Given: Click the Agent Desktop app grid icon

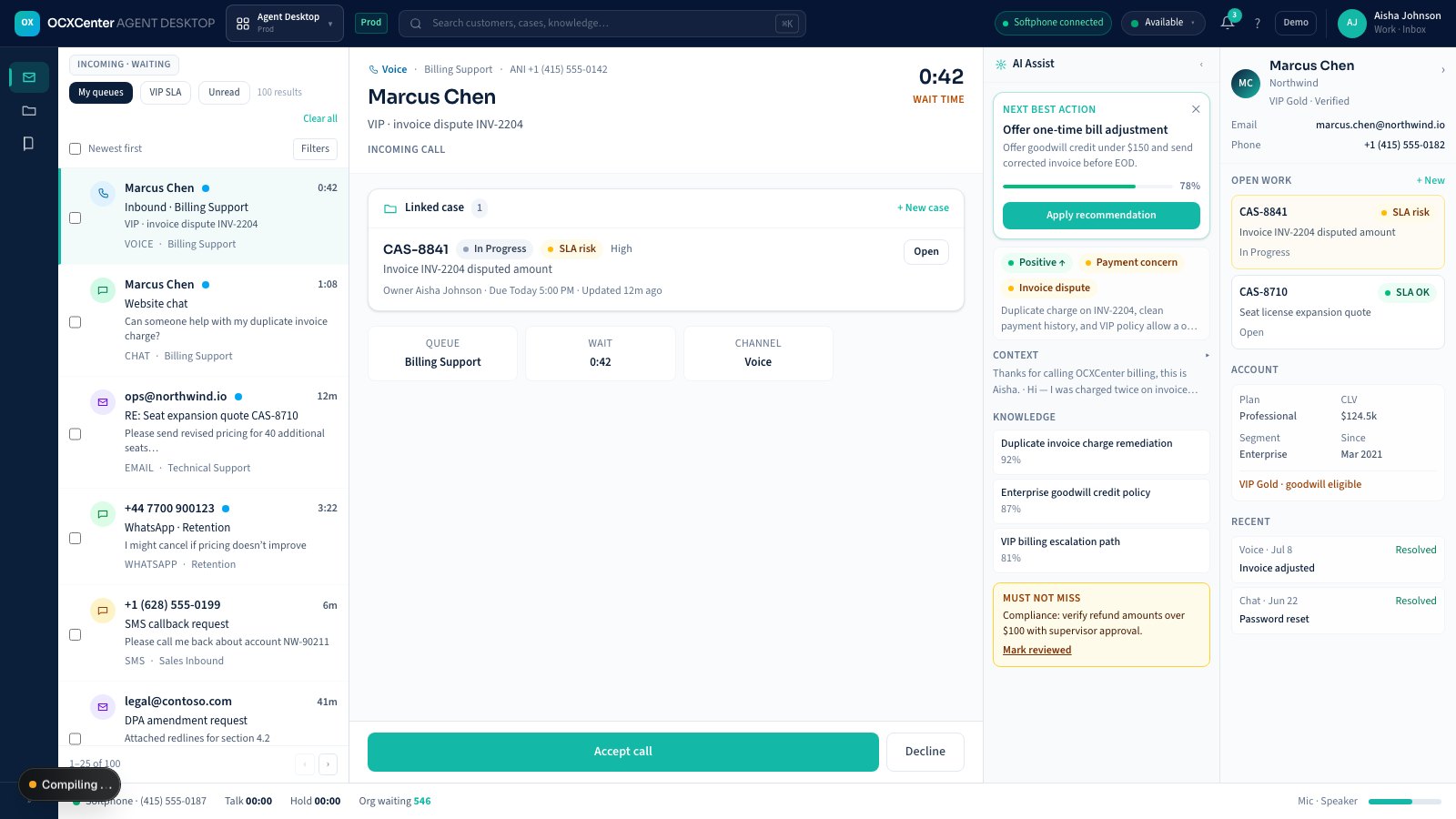Looking at the screenshot, I should coord(243,24).
